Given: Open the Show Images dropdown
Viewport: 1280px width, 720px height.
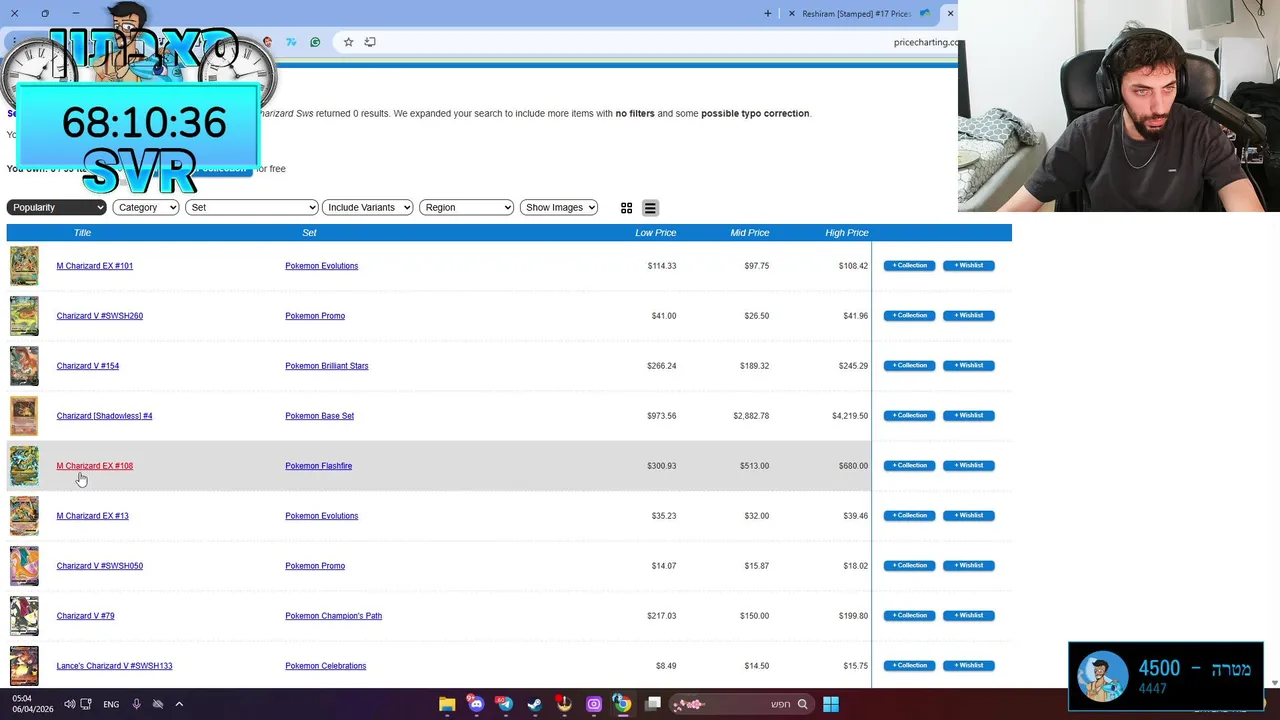Looking at the screenshot, I should 559,207.
